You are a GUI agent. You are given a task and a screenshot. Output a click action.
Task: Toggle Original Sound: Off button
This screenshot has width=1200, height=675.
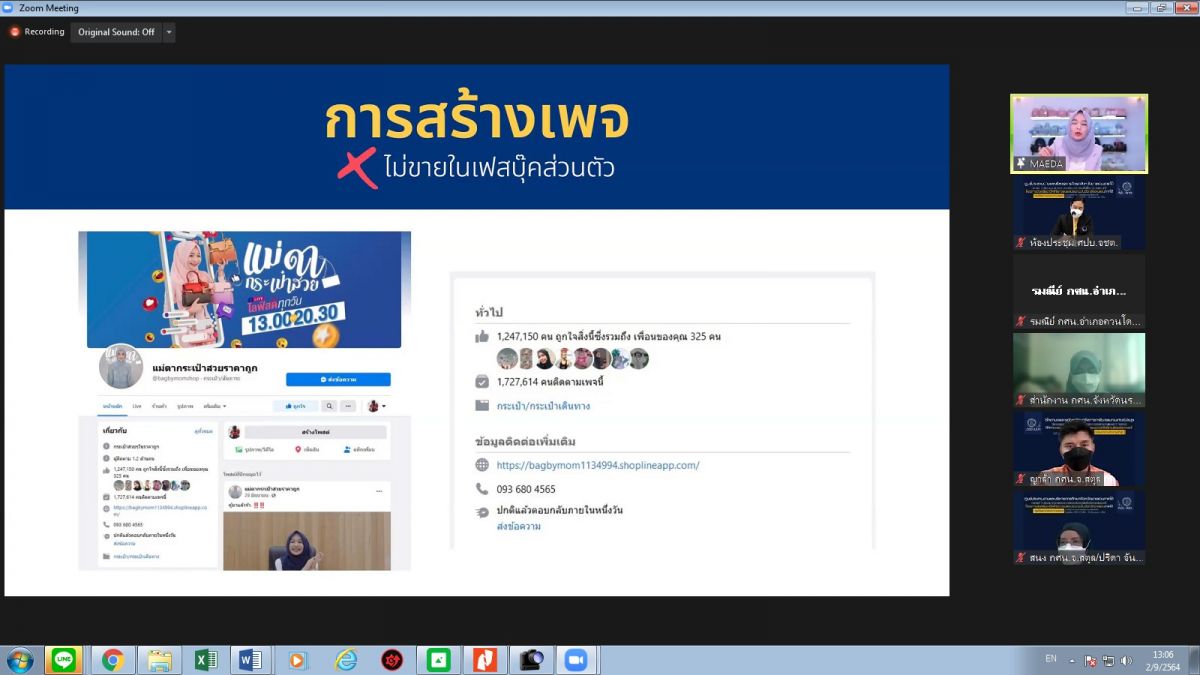116,32
